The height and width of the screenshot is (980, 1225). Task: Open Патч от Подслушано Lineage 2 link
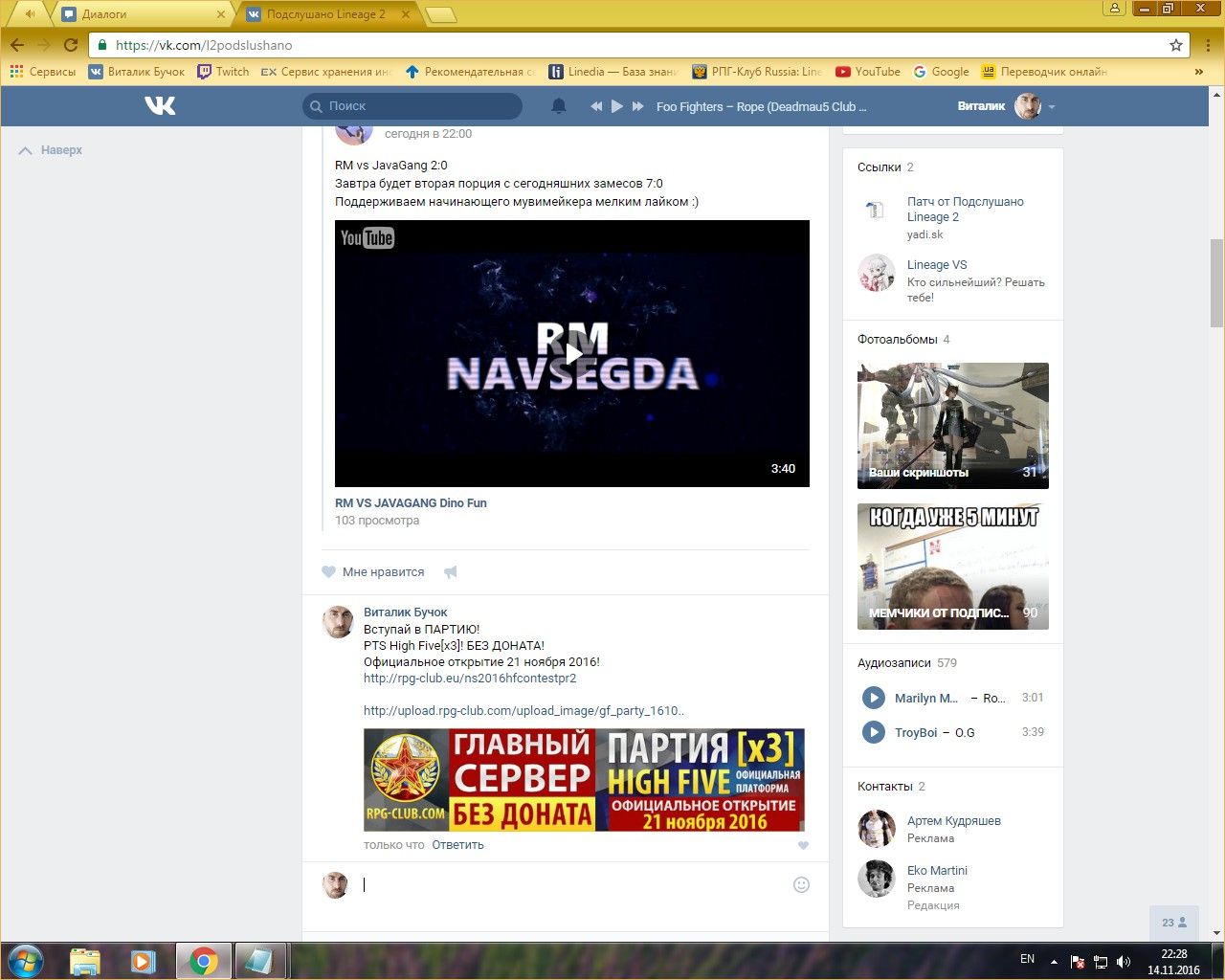pyautogui.click(x=965, y=209)
